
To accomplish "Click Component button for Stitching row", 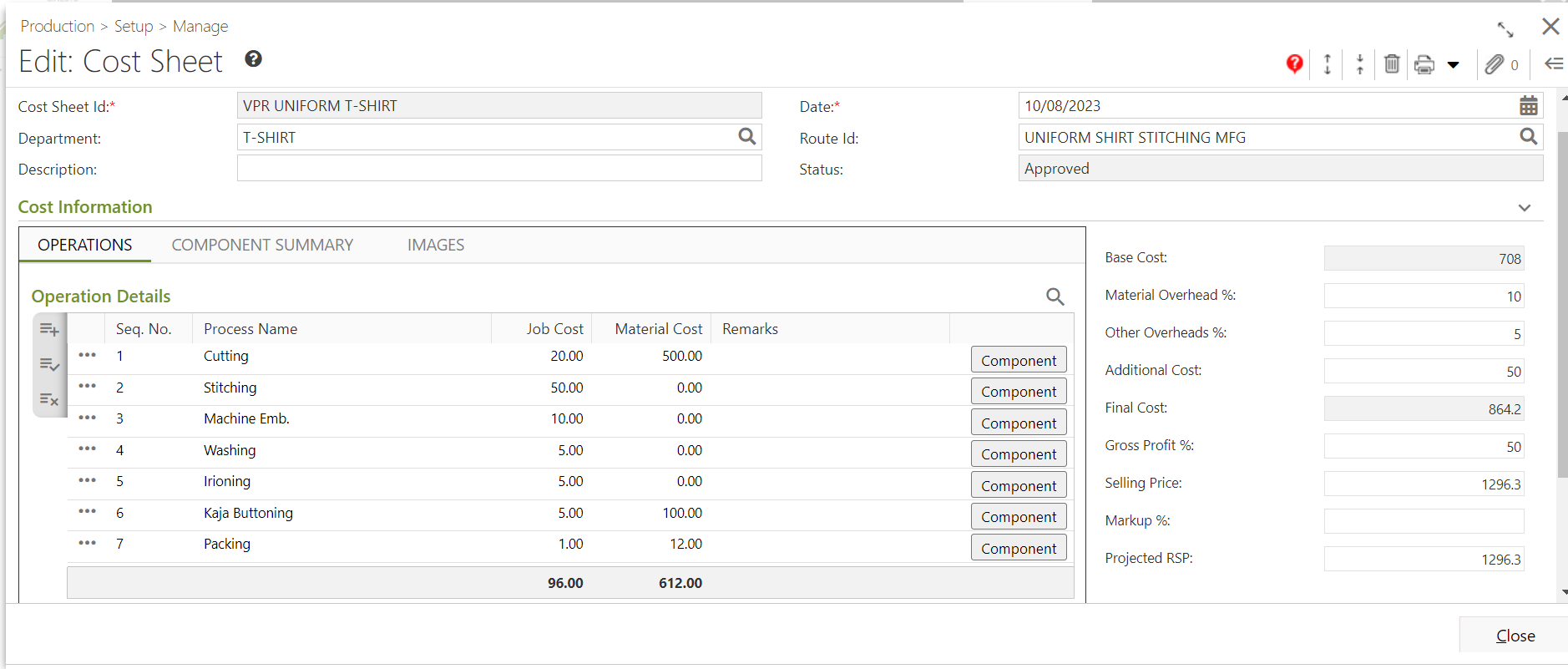I will click(1019, 391).
